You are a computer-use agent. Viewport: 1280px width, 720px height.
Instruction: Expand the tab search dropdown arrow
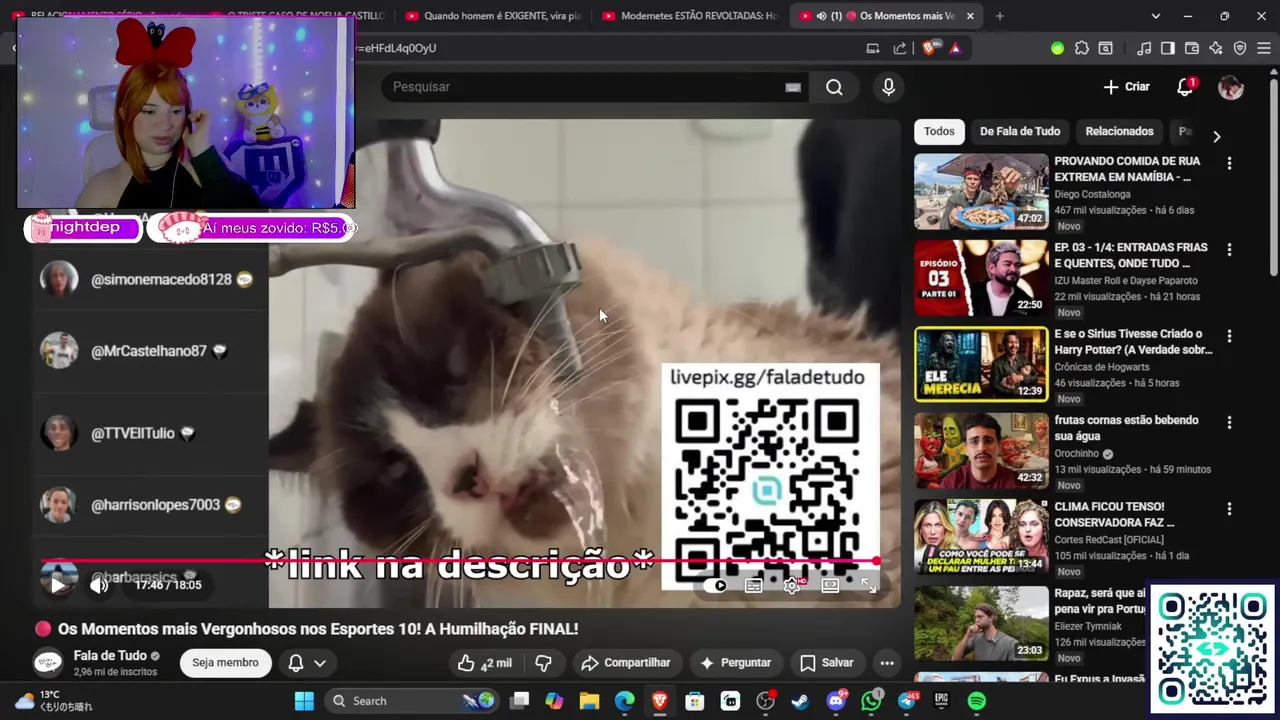pyautogui.click(x=1155, y=16)
